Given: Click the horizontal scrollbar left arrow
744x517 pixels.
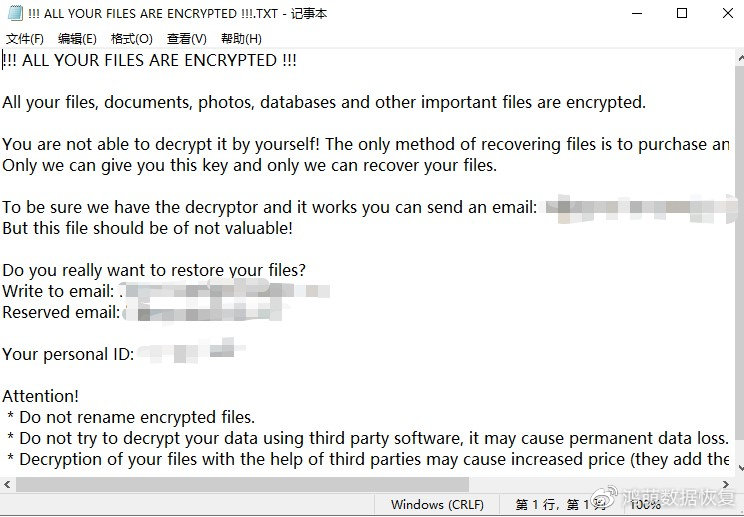Looking at the screenshot, I should (x=8, y=484).
